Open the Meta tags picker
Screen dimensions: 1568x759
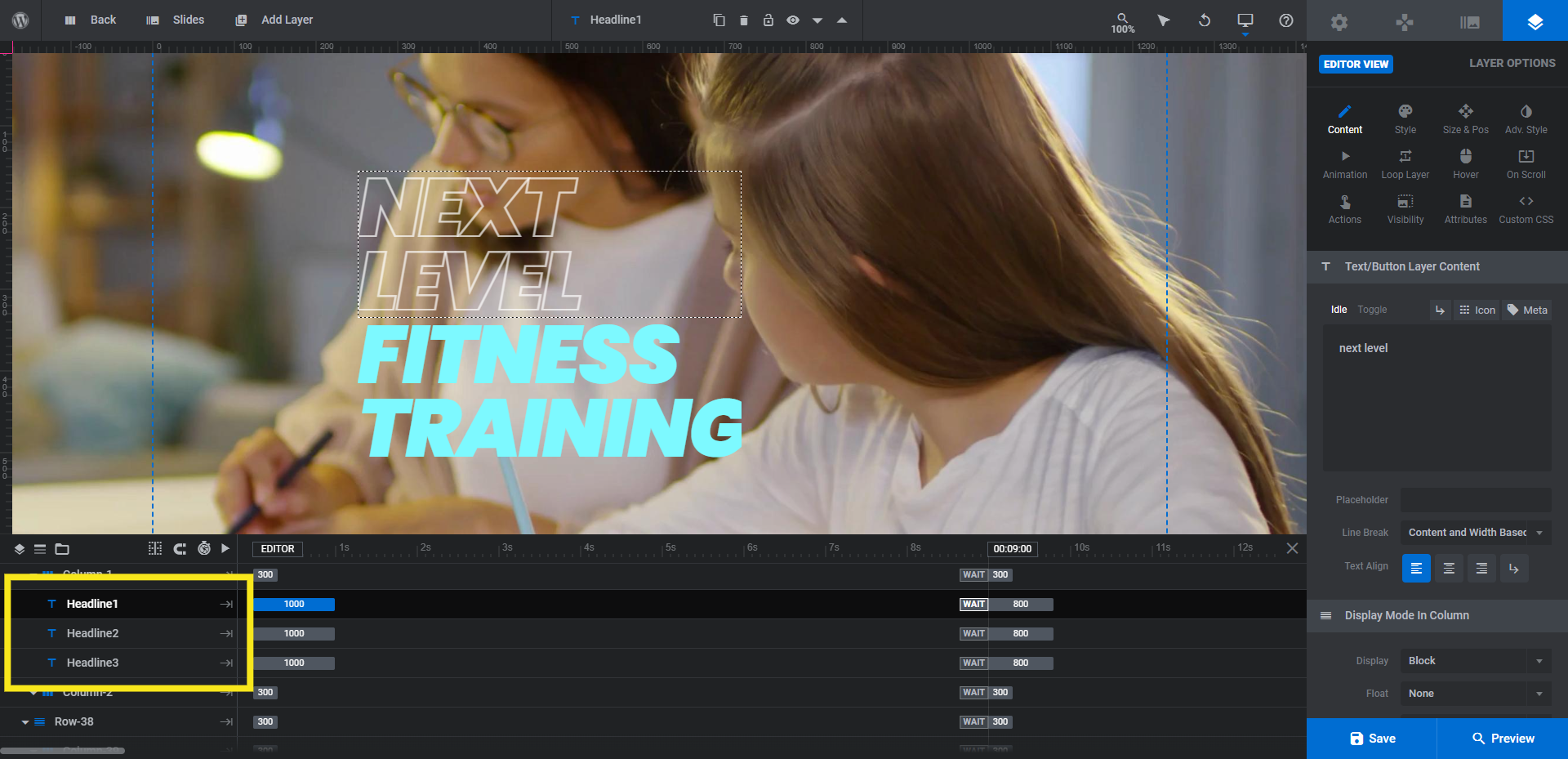click(x=1527, y=310)
